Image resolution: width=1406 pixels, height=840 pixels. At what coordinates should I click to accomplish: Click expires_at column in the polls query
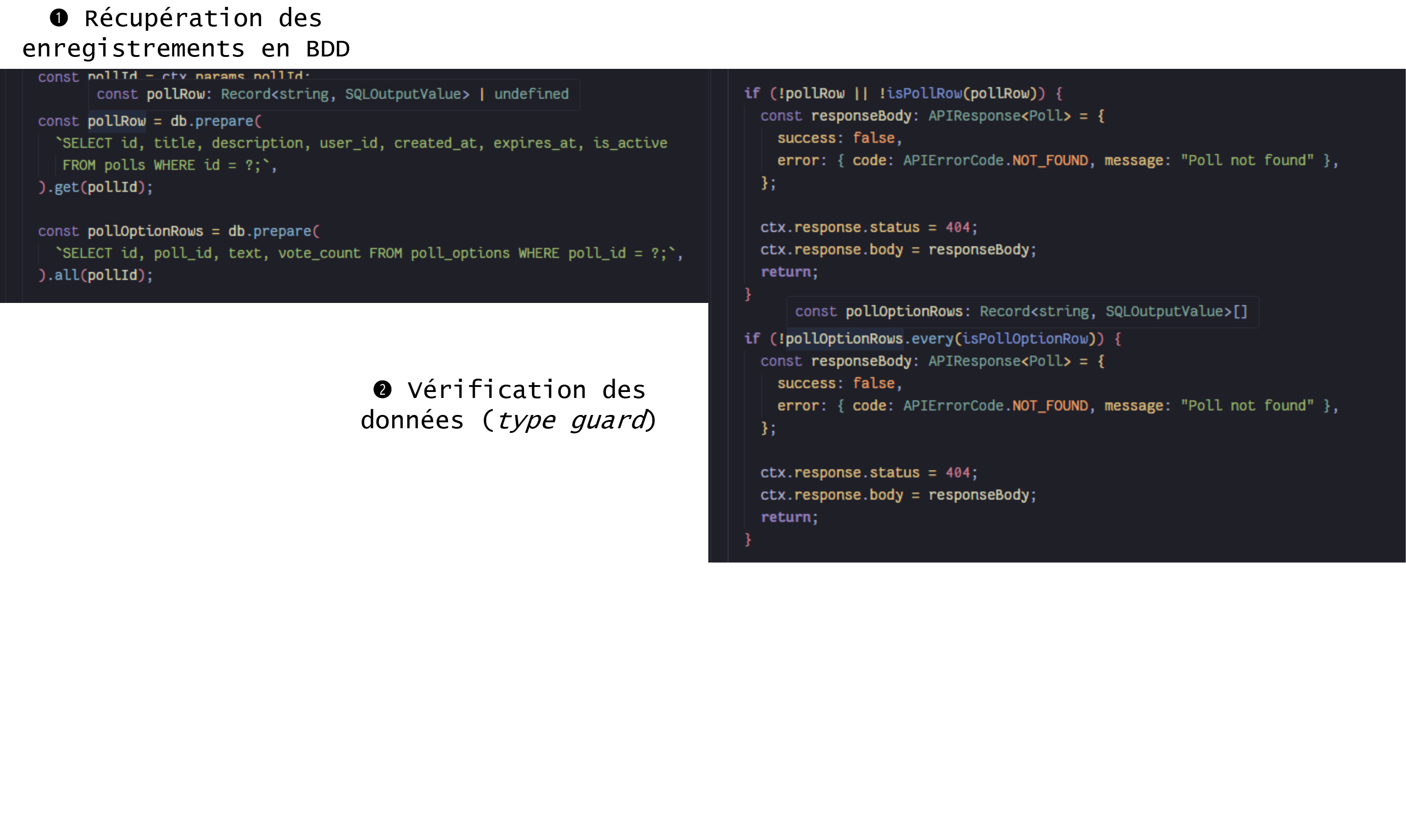534,143
